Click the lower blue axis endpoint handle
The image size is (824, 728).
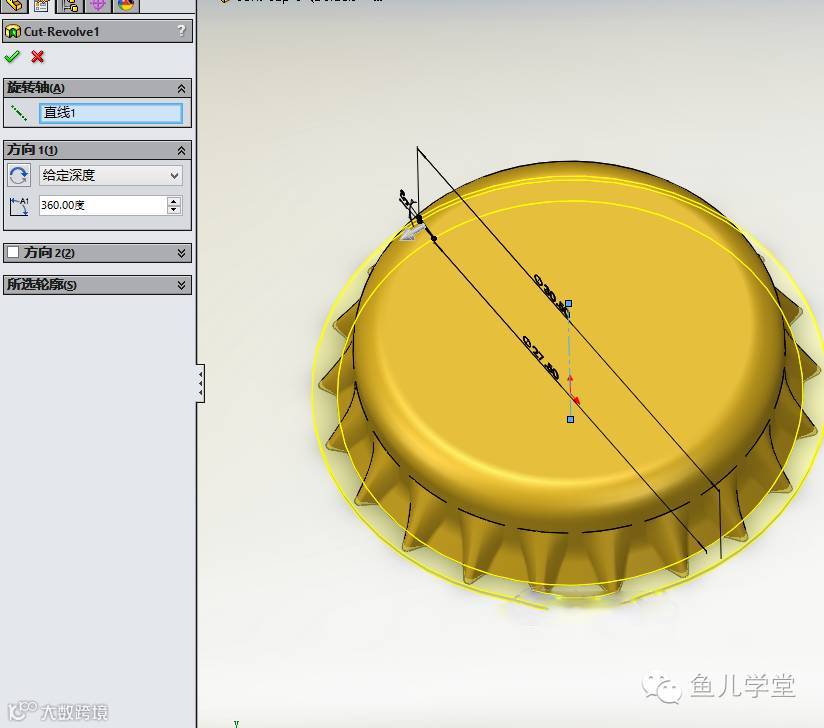coord(570,419)
